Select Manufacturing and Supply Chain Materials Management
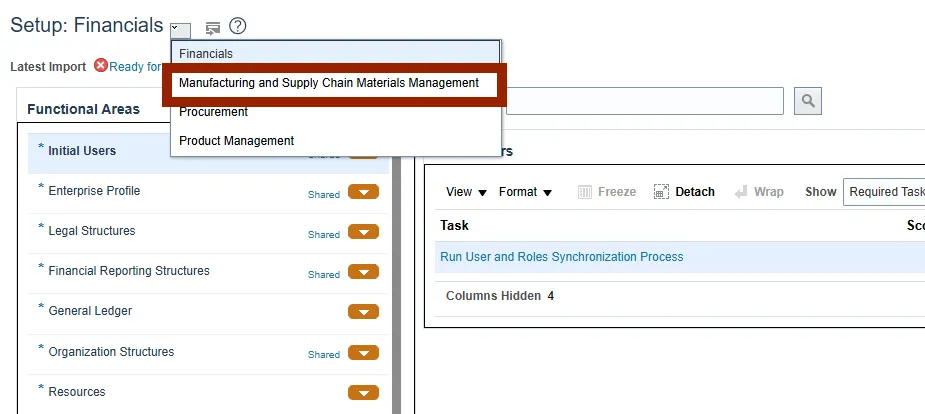 coord(329,83)
